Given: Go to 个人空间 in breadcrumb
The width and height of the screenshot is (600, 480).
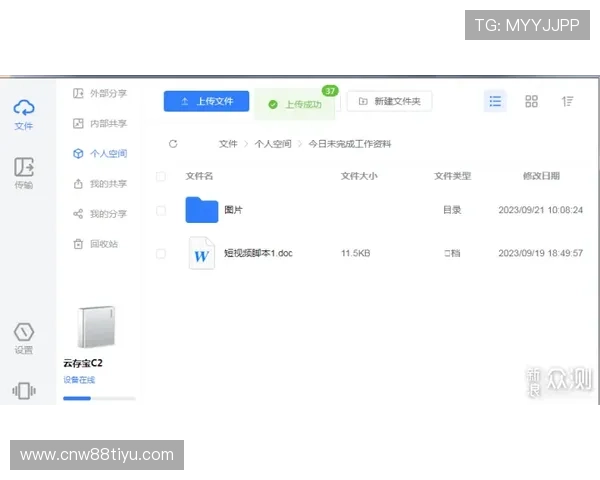Looking at the screenshot, I should coord(273,144).
